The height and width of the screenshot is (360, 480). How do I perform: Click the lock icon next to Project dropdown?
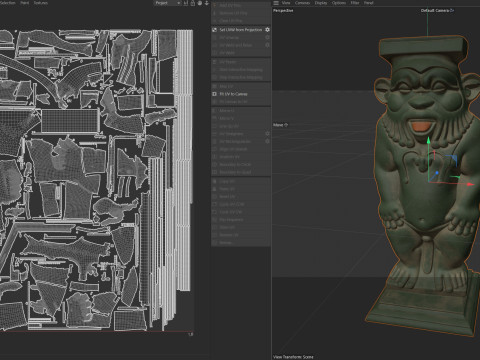coord(193,3)
